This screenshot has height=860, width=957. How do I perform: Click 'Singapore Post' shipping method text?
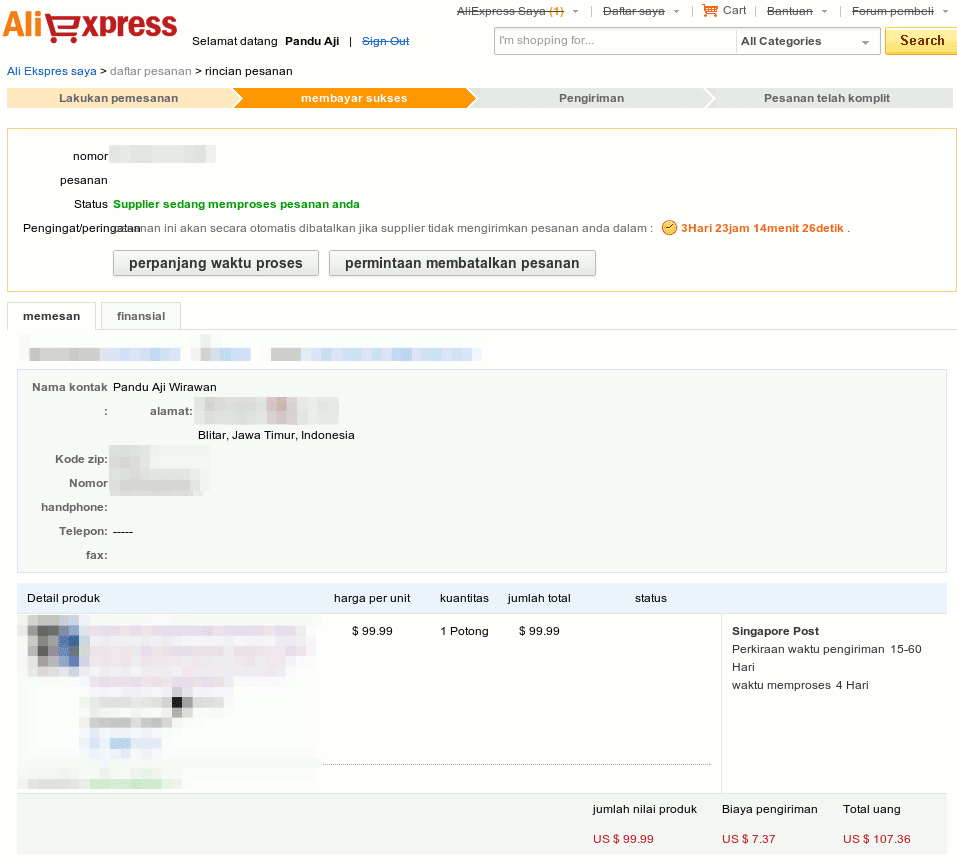pyautogui.click(x=775, y=631)
